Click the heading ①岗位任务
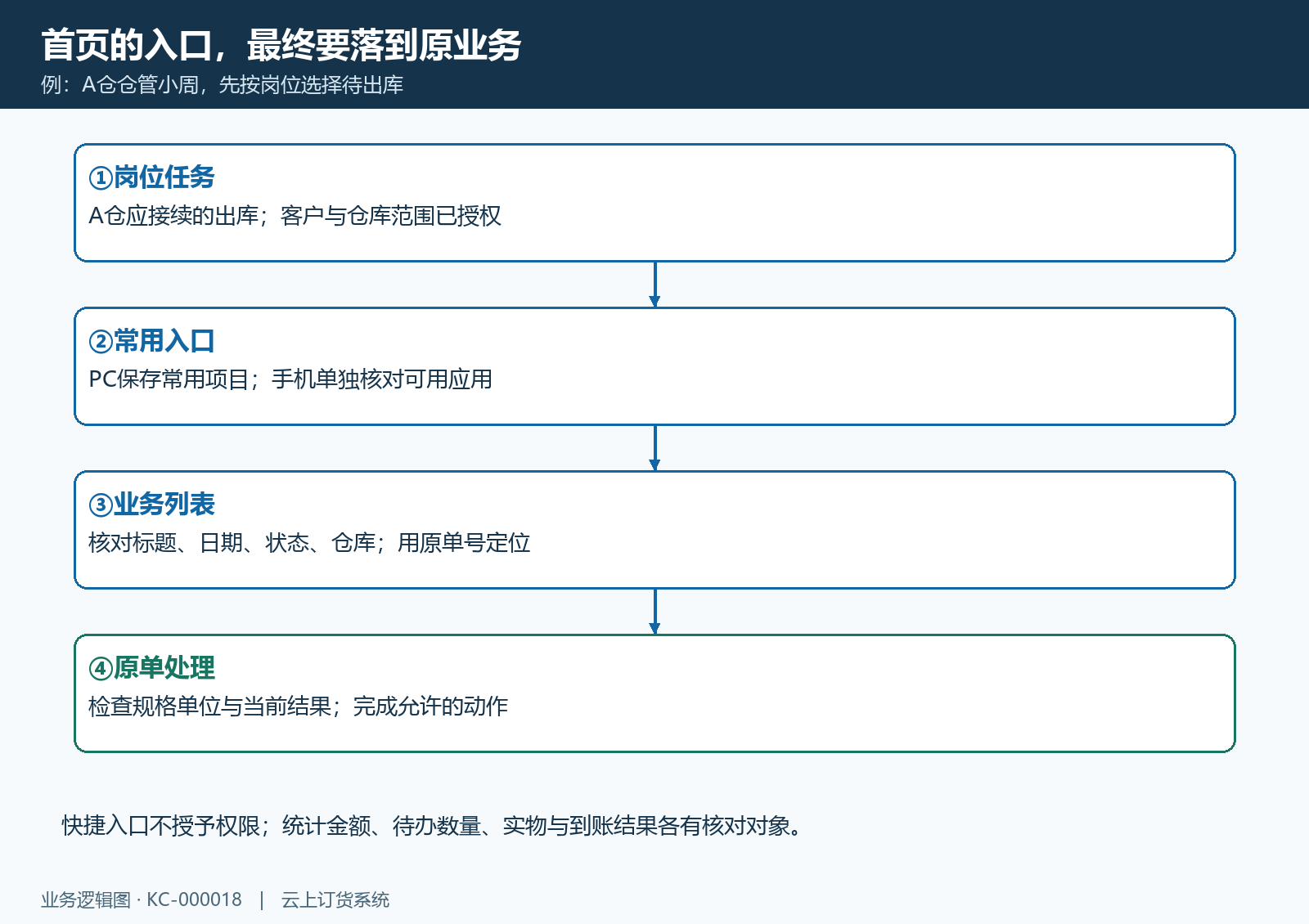The image size is (1309, 924). pos(151,177)
